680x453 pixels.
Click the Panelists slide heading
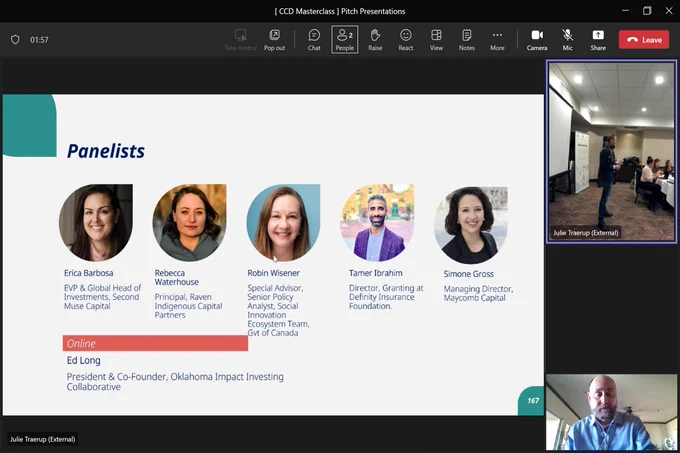click(106, 151)
